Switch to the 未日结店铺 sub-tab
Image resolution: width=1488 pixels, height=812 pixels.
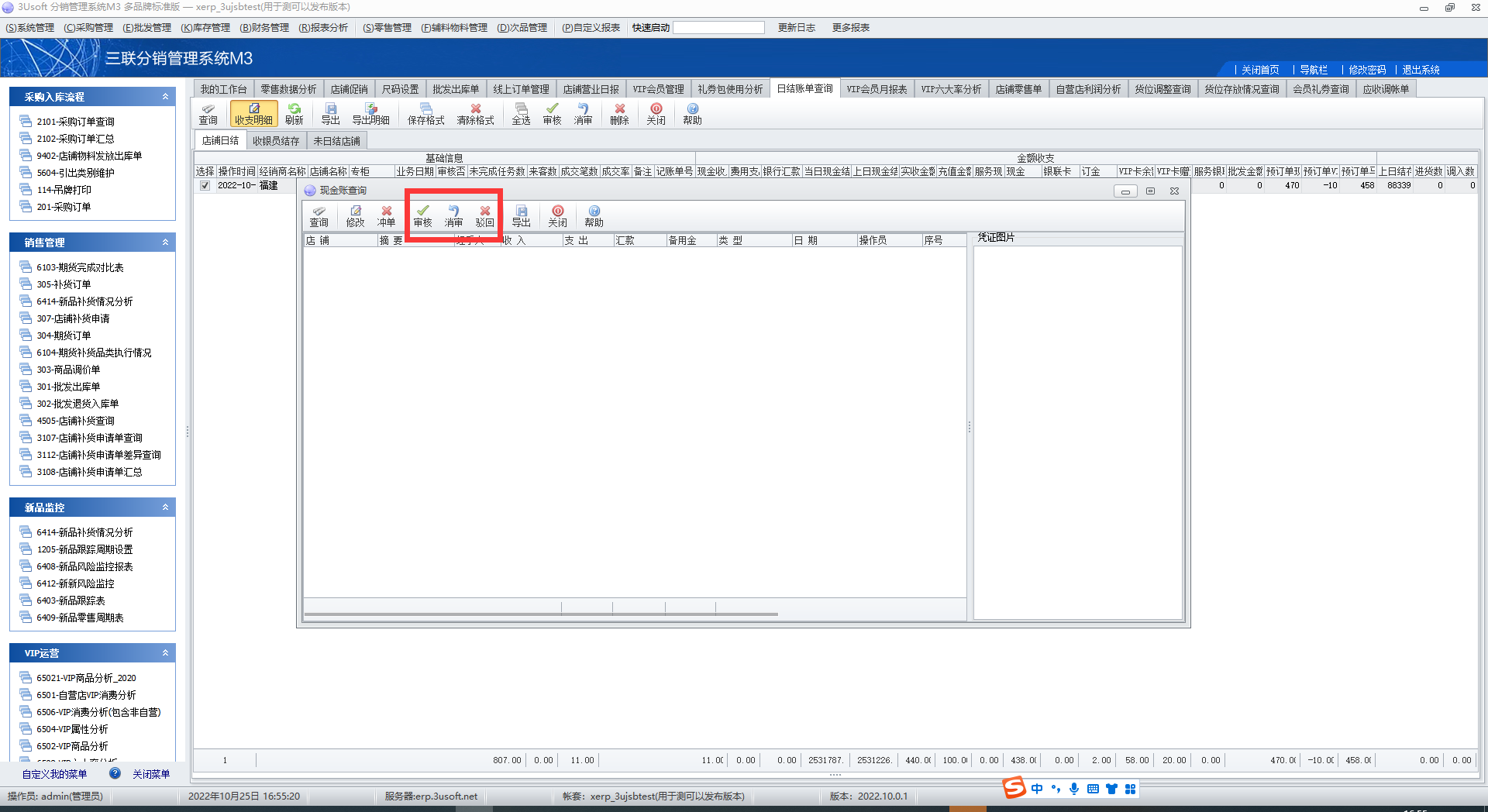pyautogui.click(x=336, y=141)
